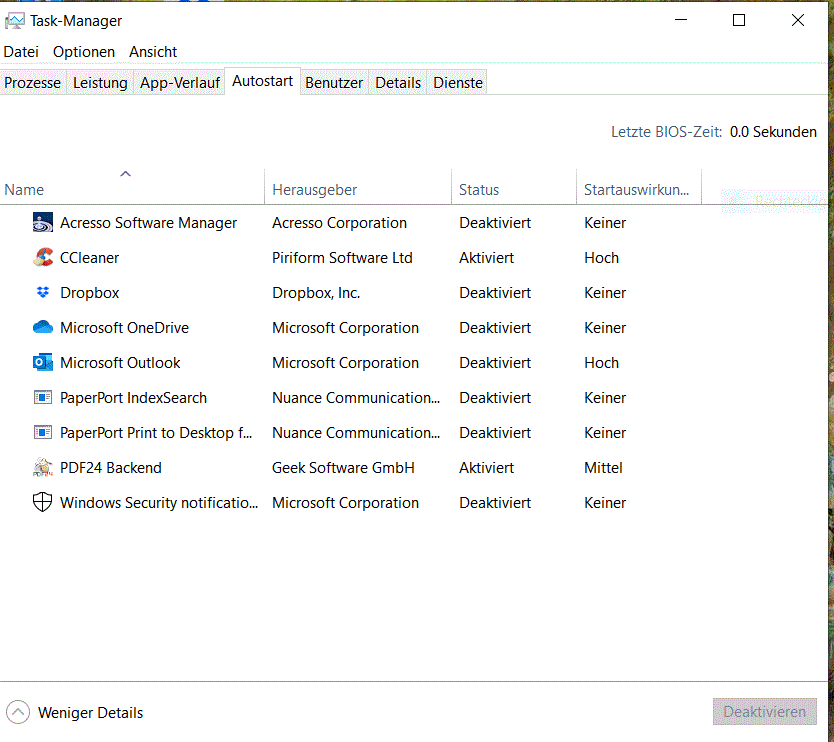
Task: Click the CCleaner icon
Action: tap(43, 257)
